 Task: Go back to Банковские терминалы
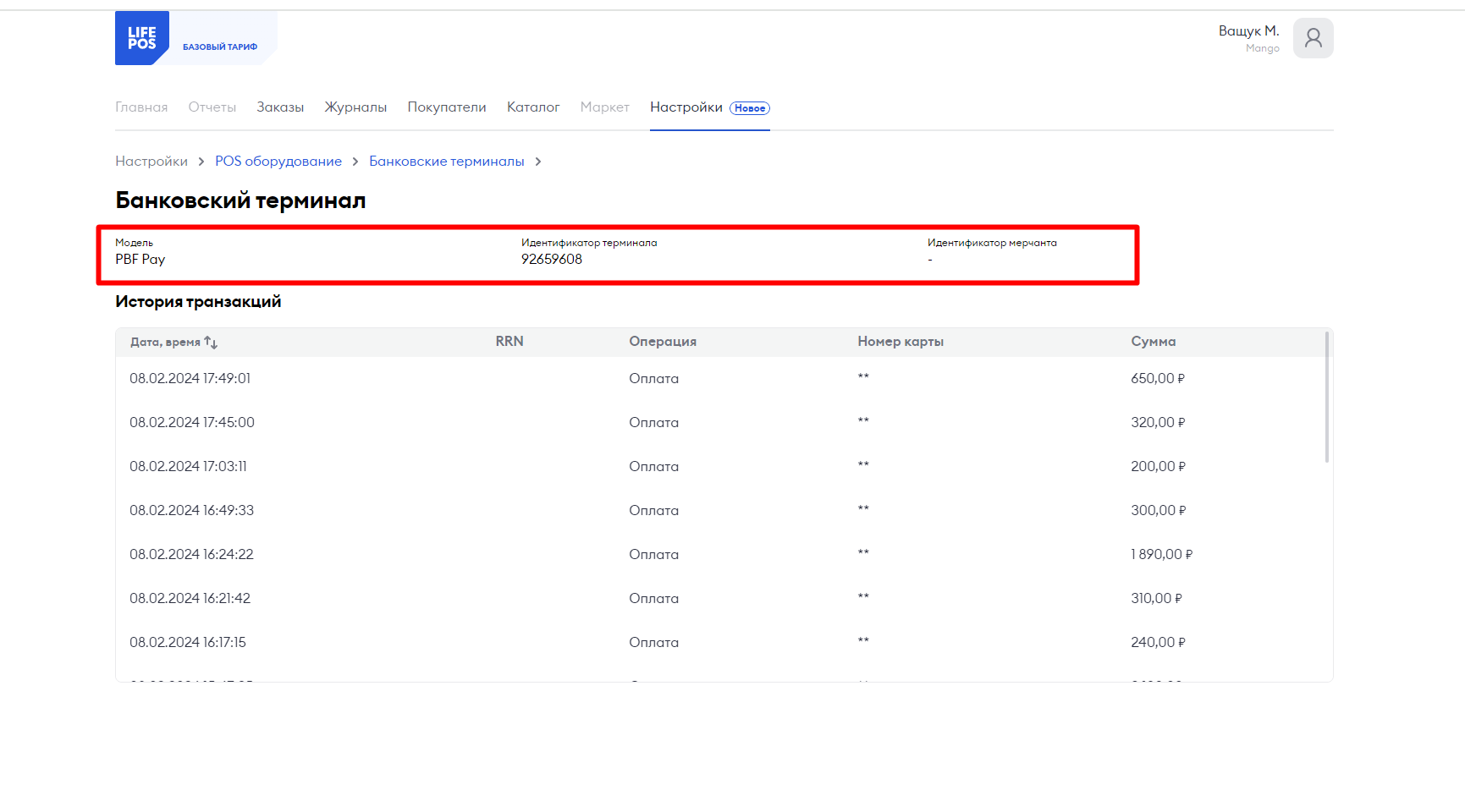pyautogui.click(x=447, y=162)
